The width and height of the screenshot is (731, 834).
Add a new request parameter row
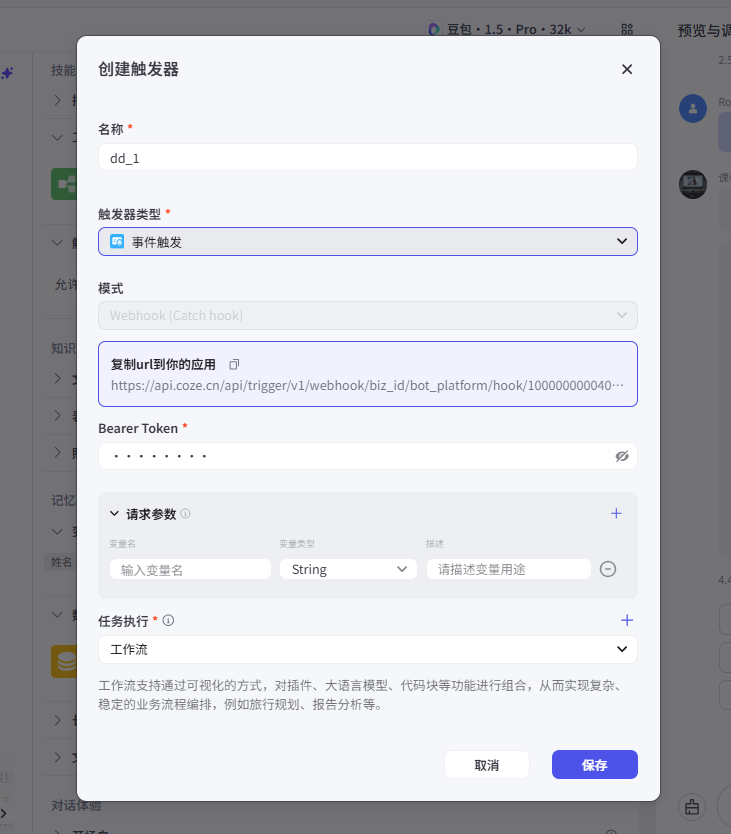pos(616,513)
